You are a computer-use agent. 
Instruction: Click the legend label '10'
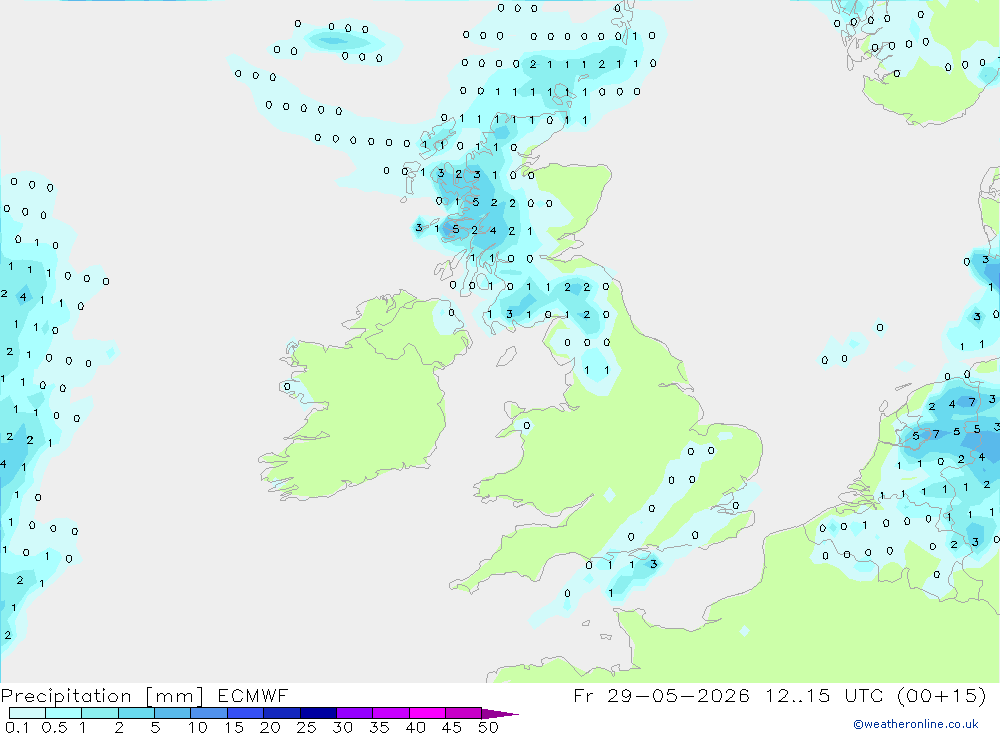198,727
